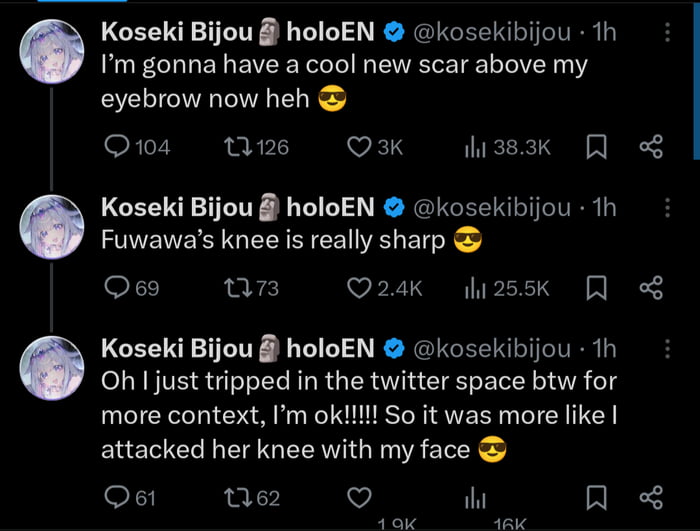Reply to the Fuwawa's knee tweet

point(116,288)
